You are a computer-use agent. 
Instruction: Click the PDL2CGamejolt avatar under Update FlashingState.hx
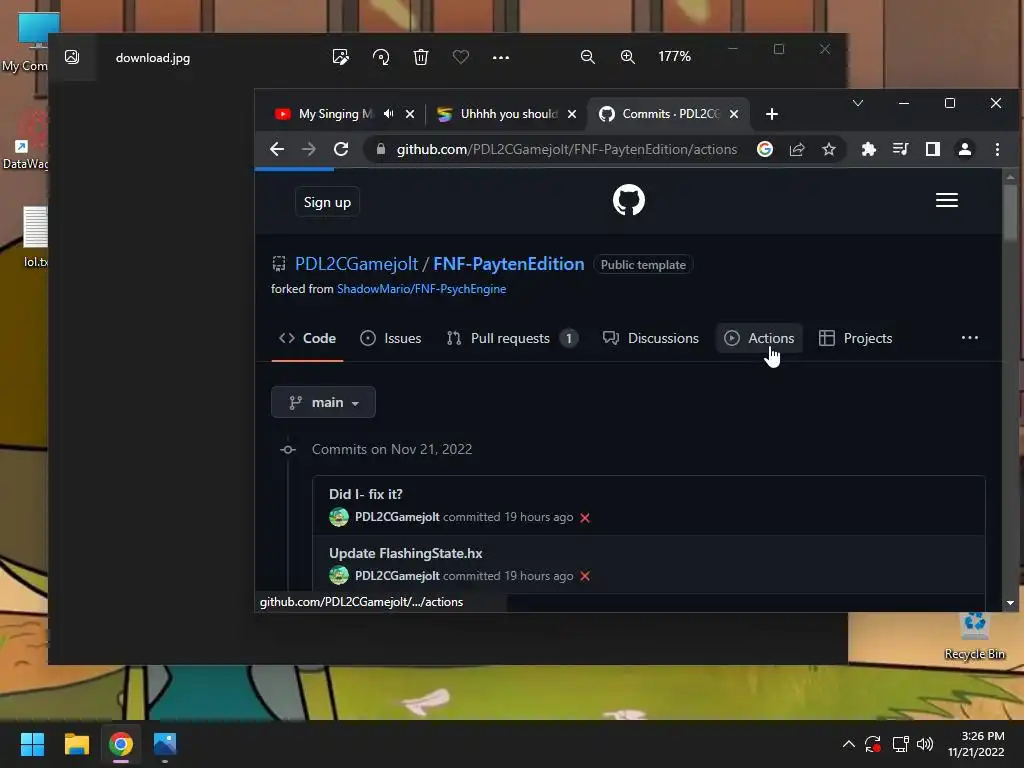coord(339,575)
